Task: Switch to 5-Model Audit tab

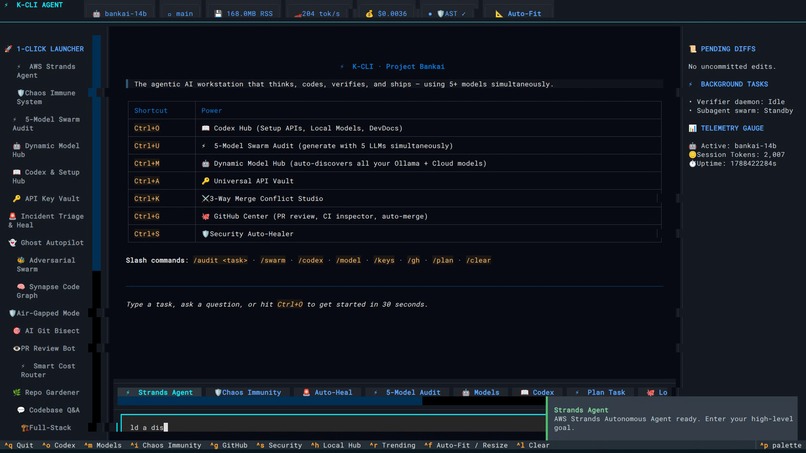Action: click(407, 392)
